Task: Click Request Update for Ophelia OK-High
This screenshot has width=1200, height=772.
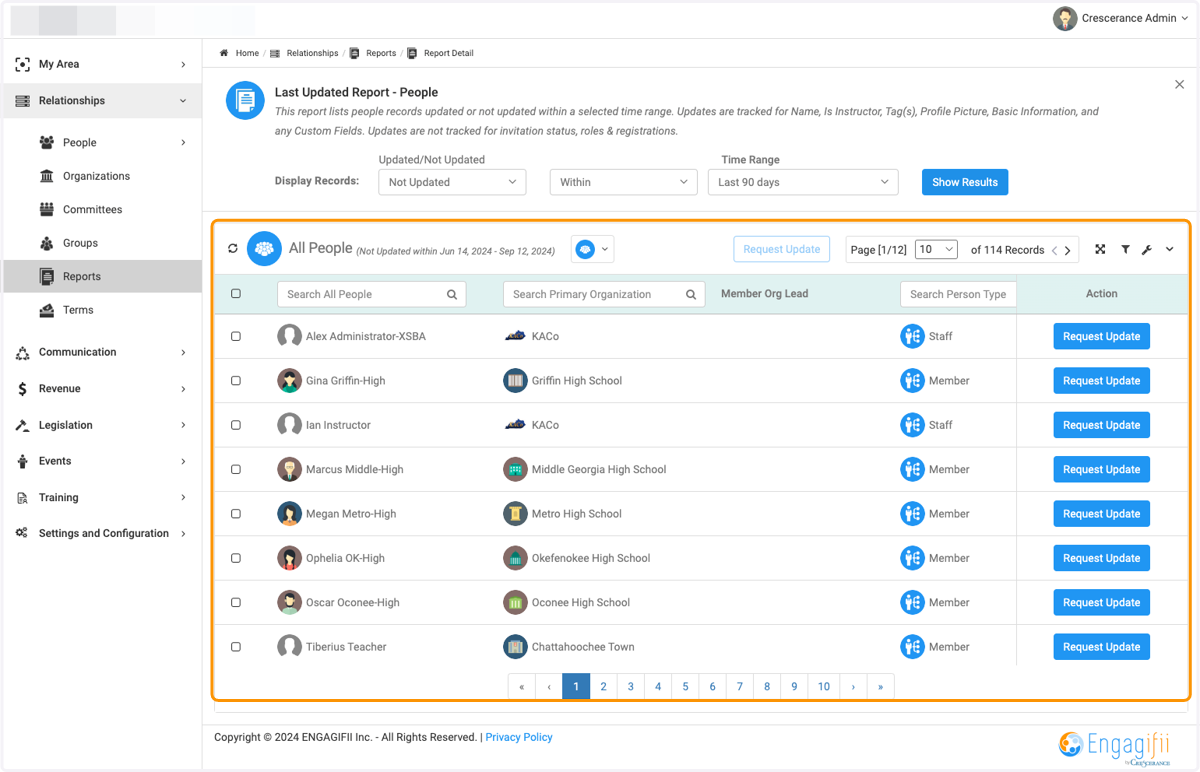Action: [1101, 558]
